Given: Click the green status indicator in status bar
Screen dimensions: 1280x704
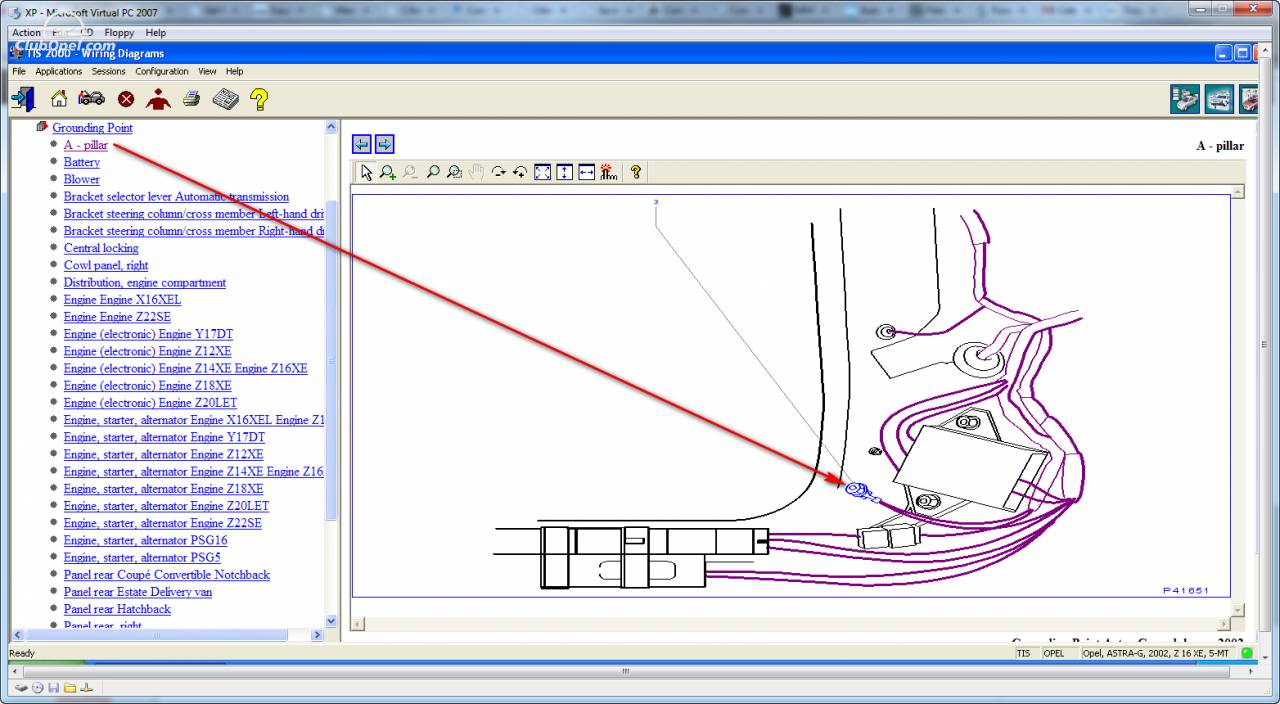Looking at the screenshot, I should (x=1247, y=653).
